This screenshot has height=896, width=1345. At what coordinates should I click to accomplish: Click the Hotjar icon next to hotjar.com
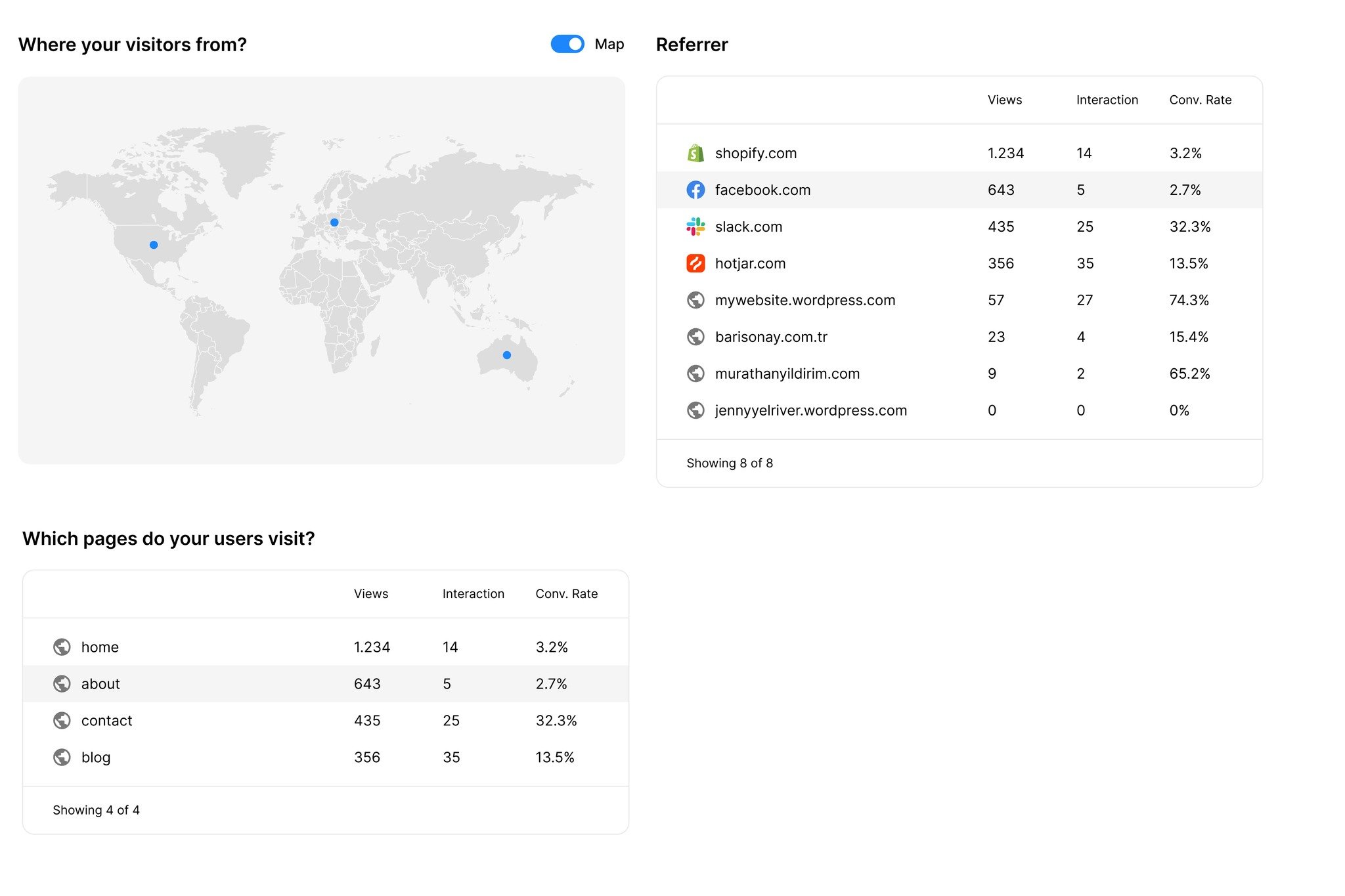pyautogui.click(x=695, y=263)
